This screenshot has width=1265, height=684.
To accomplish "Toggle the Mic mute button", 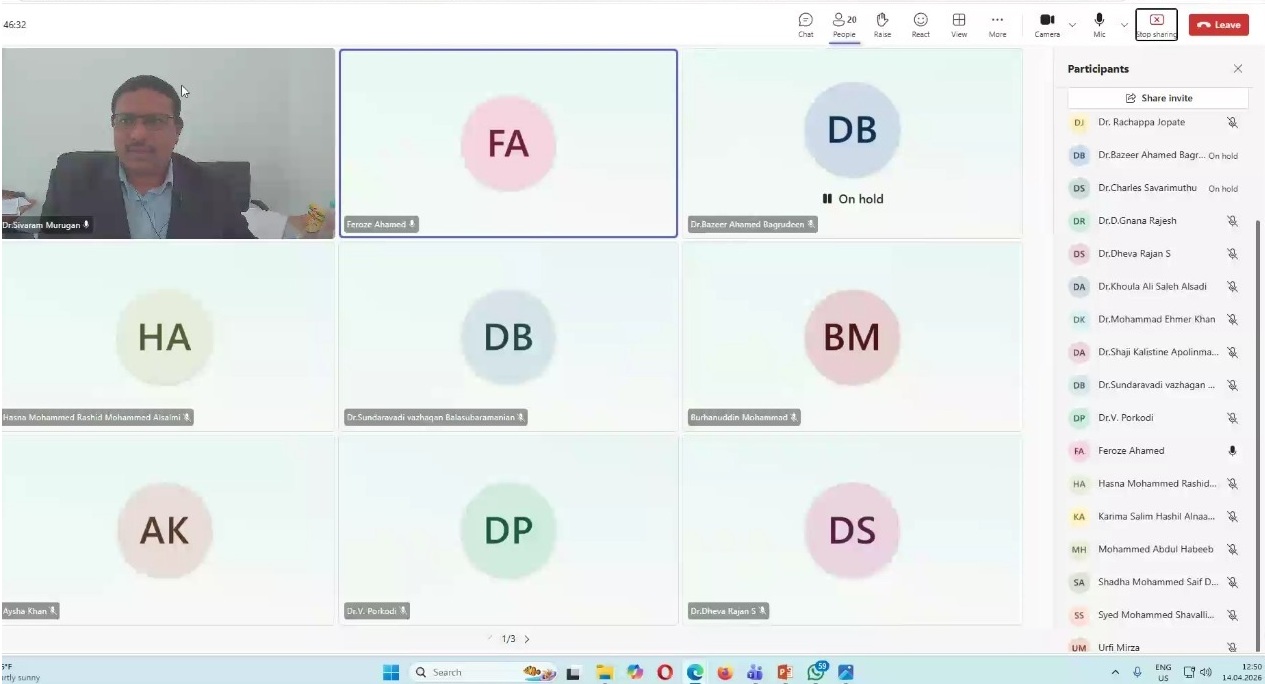I will (1099, 24).
